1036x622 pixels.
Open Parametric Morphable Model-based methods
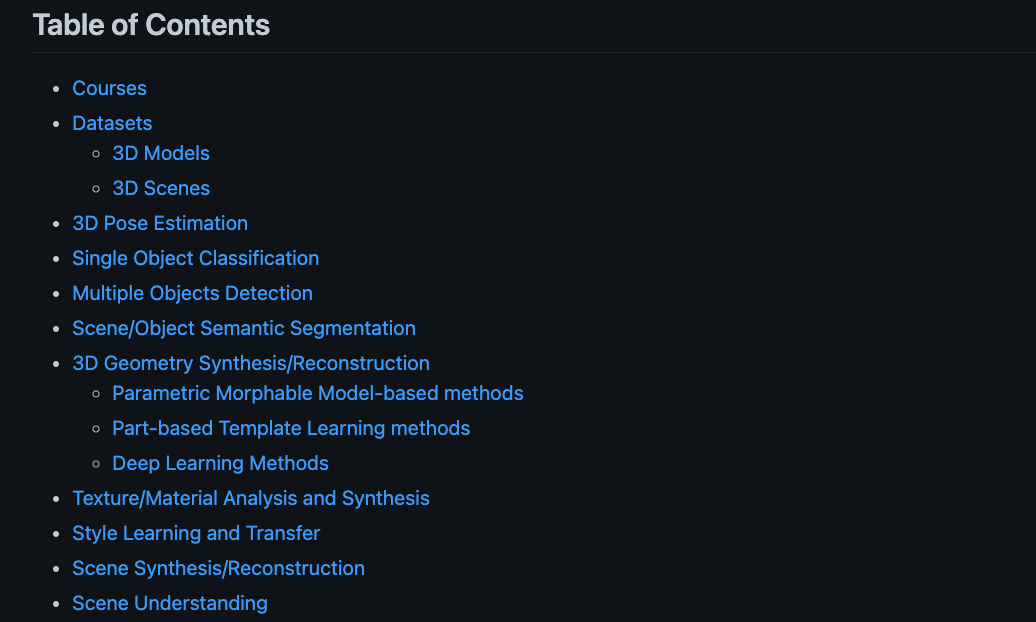[x=318, y=393]
